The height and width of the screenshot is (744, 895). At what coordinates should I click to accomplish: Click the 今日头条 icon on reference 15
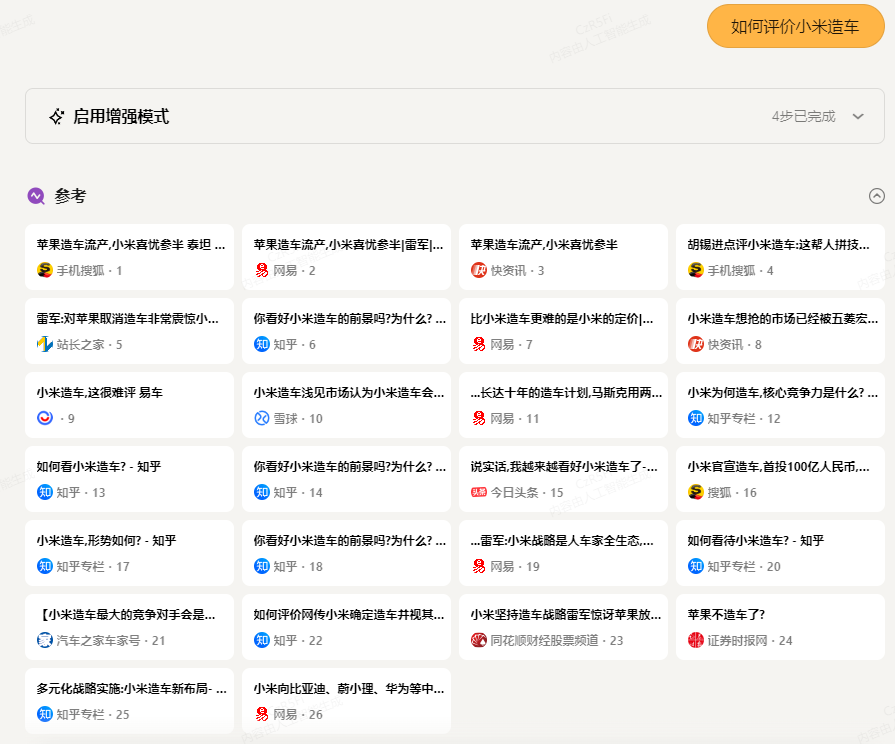[x=478, y=492]
